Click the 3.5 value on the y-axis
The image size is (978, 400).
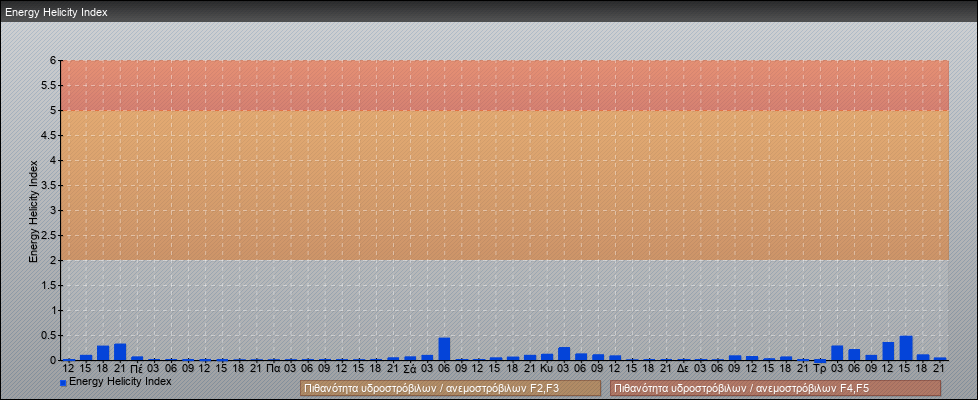coord(49,185)
